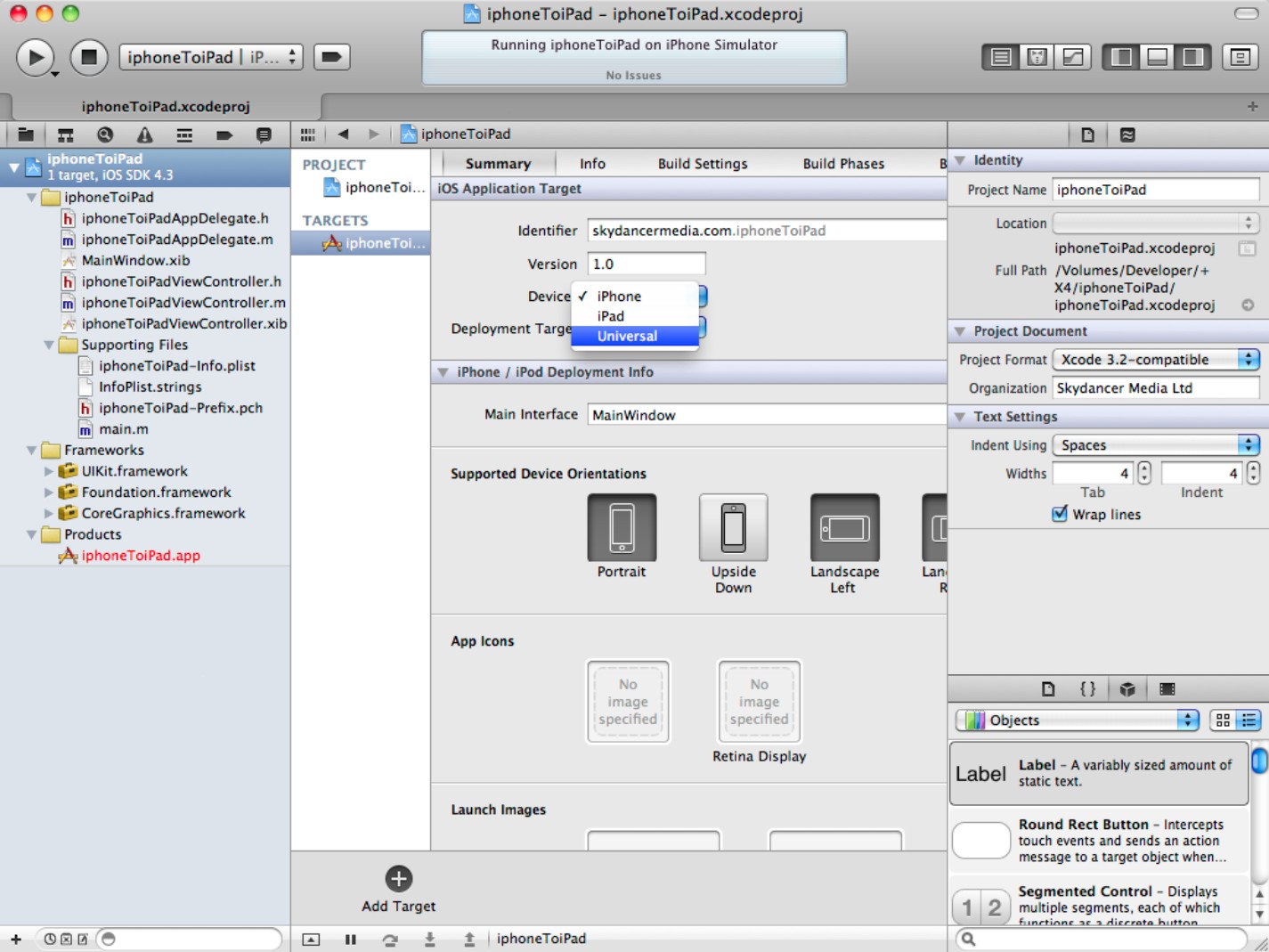Switch library to list view
This screenshot has height=952, width=1269.
[x=1249, y=720]
